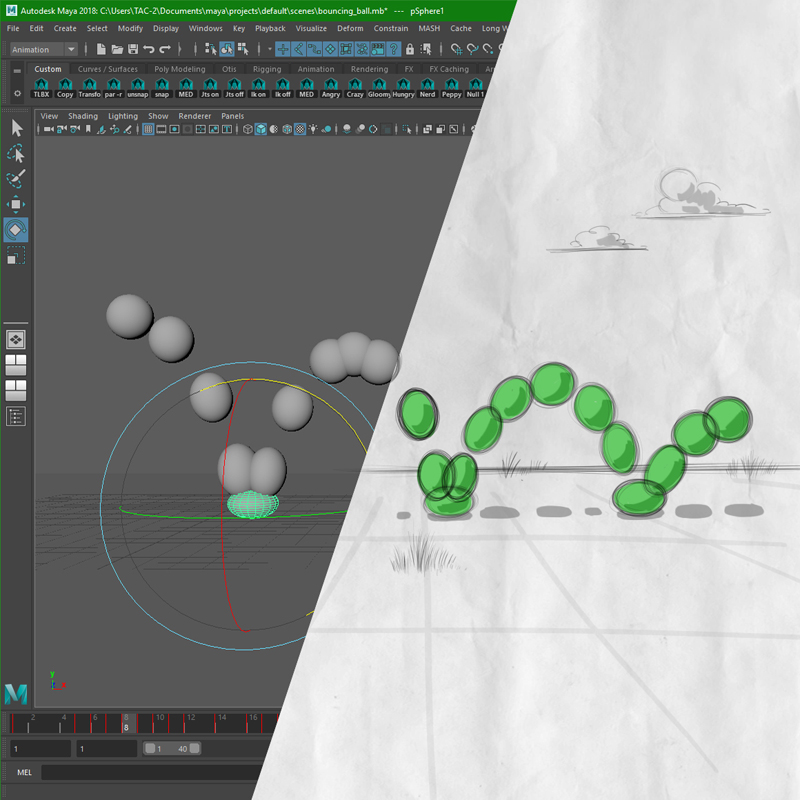The height and width of the screenshot is (800, 800).
Task: Select the Rotate tool
Action: 16,230
